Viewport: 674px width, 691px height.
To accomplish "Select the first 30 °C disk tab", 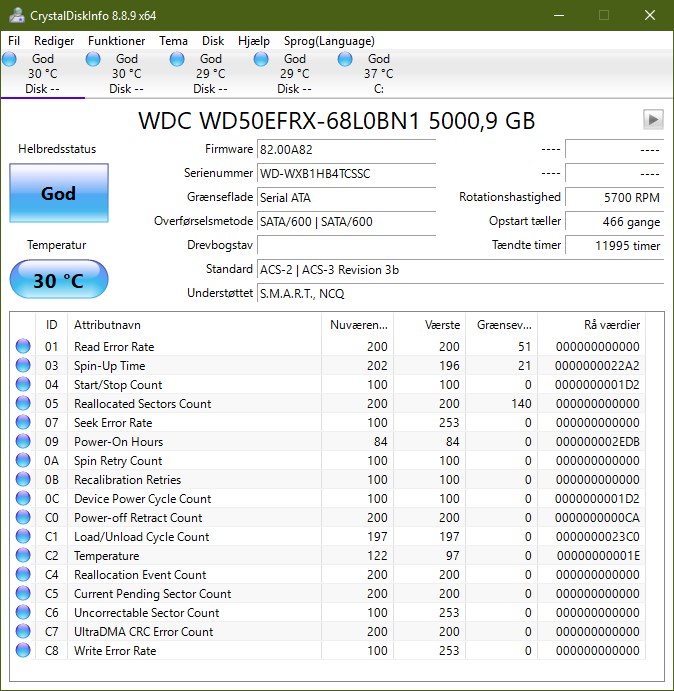I will [x=42, y=74].
